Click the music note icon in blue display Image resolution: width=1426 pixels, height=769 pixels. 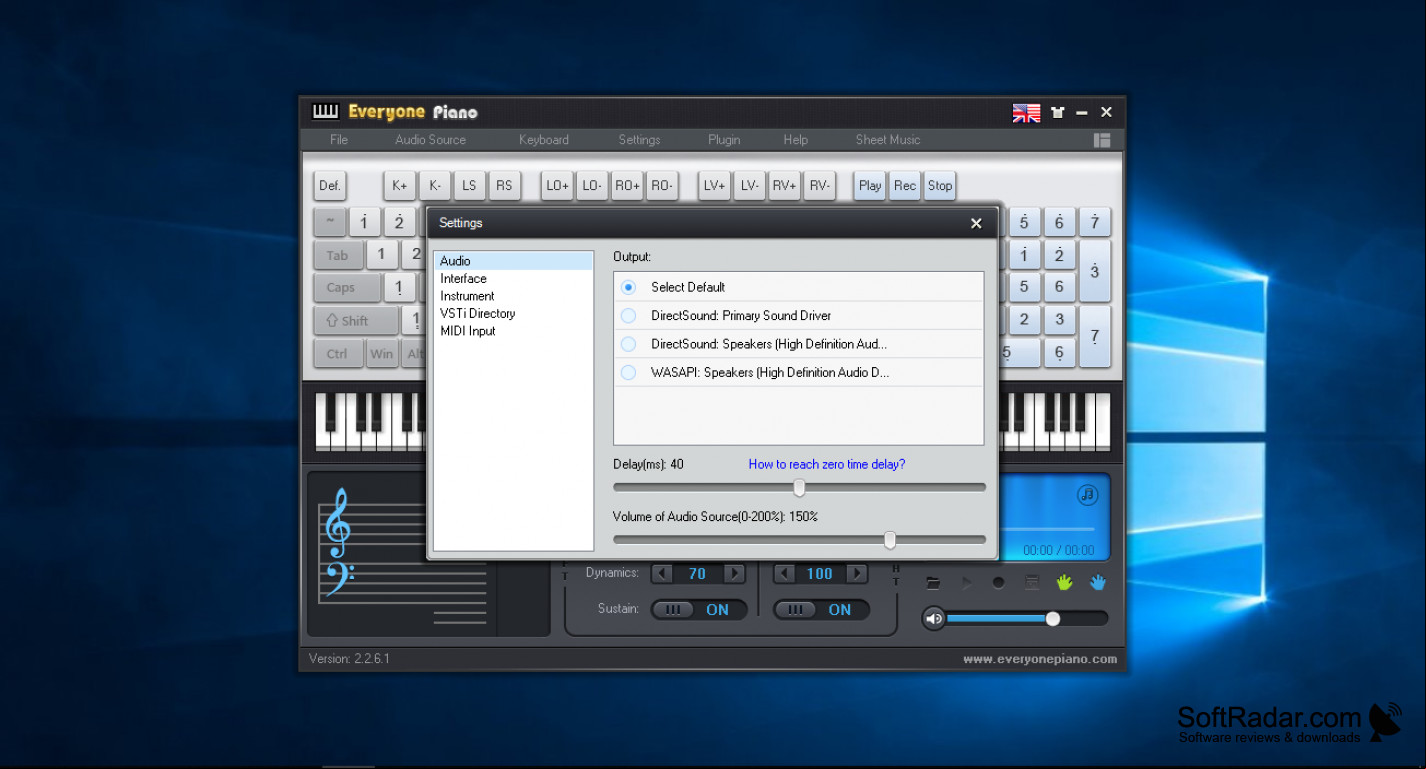coord(1087,495)
